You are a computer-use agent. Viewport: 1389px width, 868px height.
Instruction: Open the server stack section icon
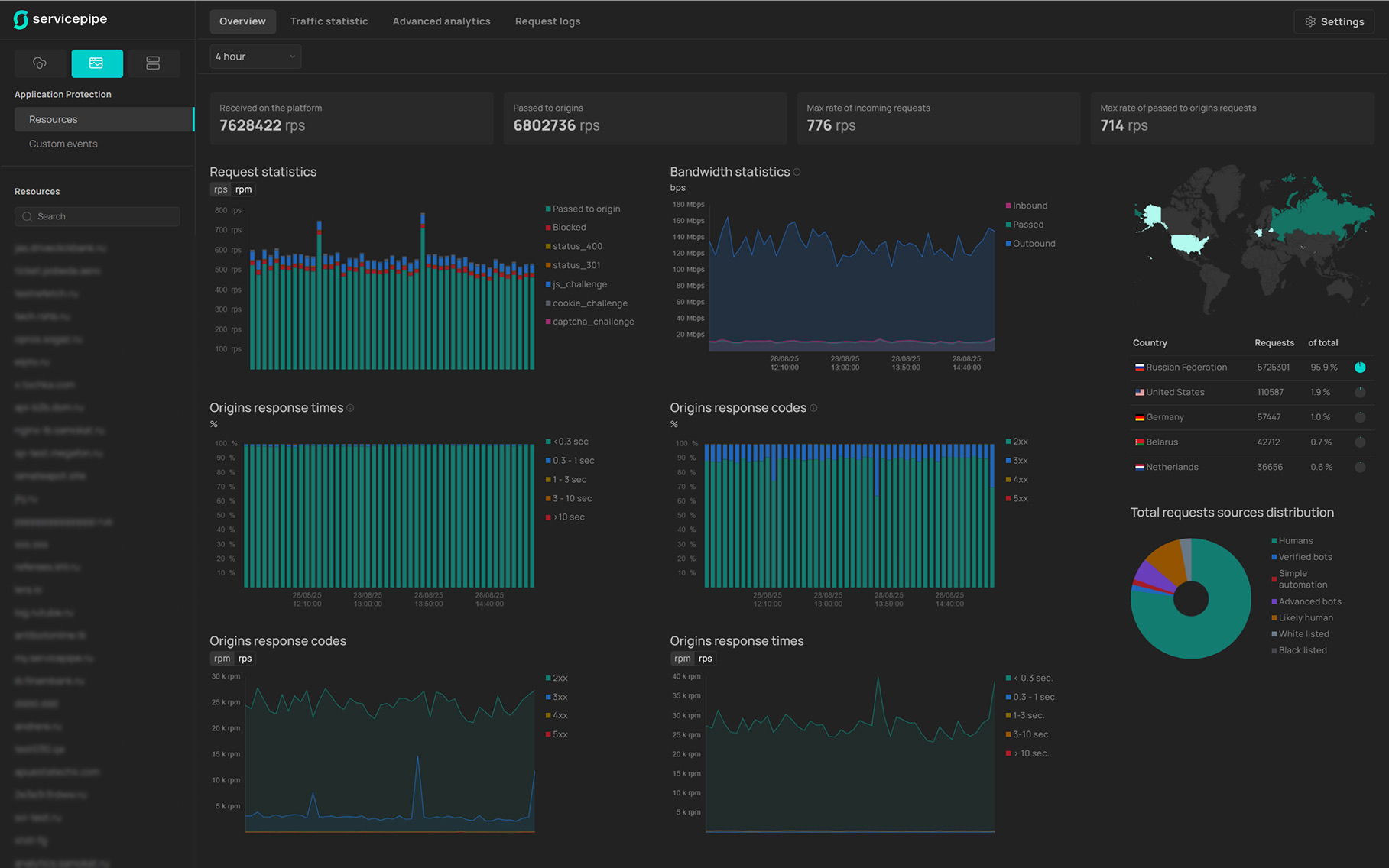[x=153, y=63]
